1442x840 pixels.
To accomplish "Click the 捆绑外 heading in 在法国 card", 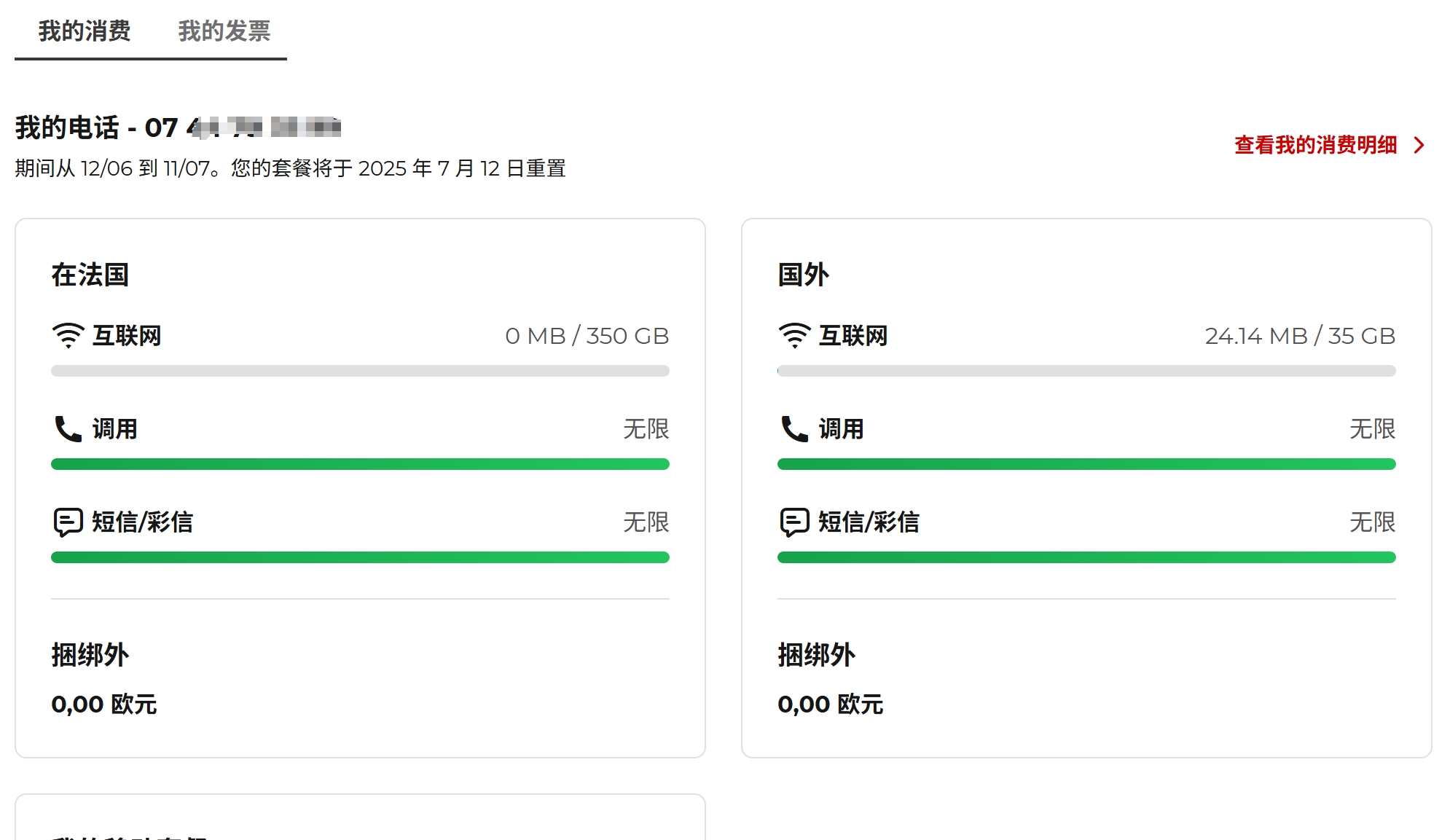I will 90,655.
